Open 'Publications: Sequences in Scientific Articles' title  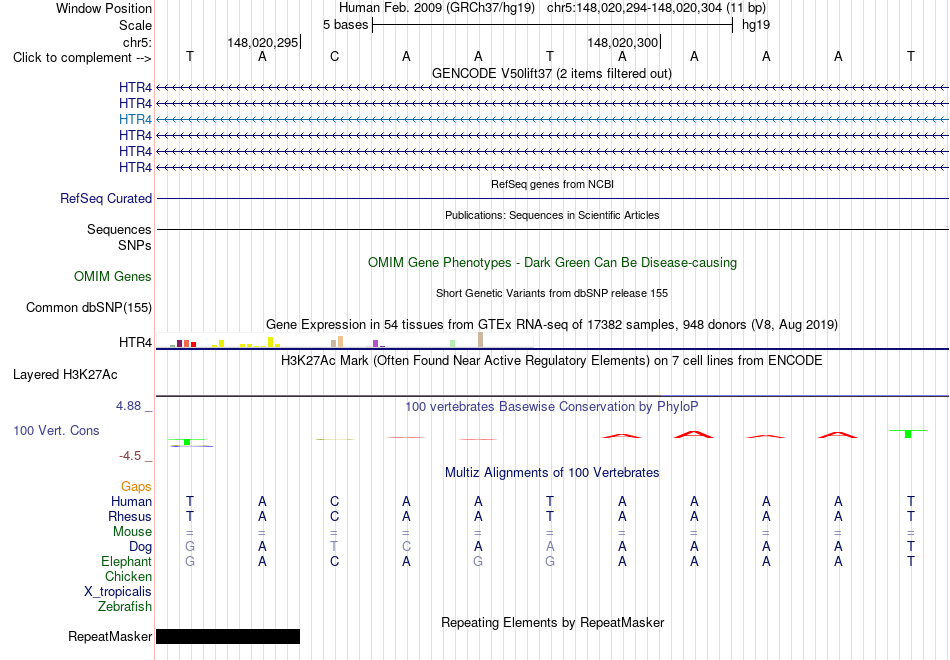coord(552,215)
